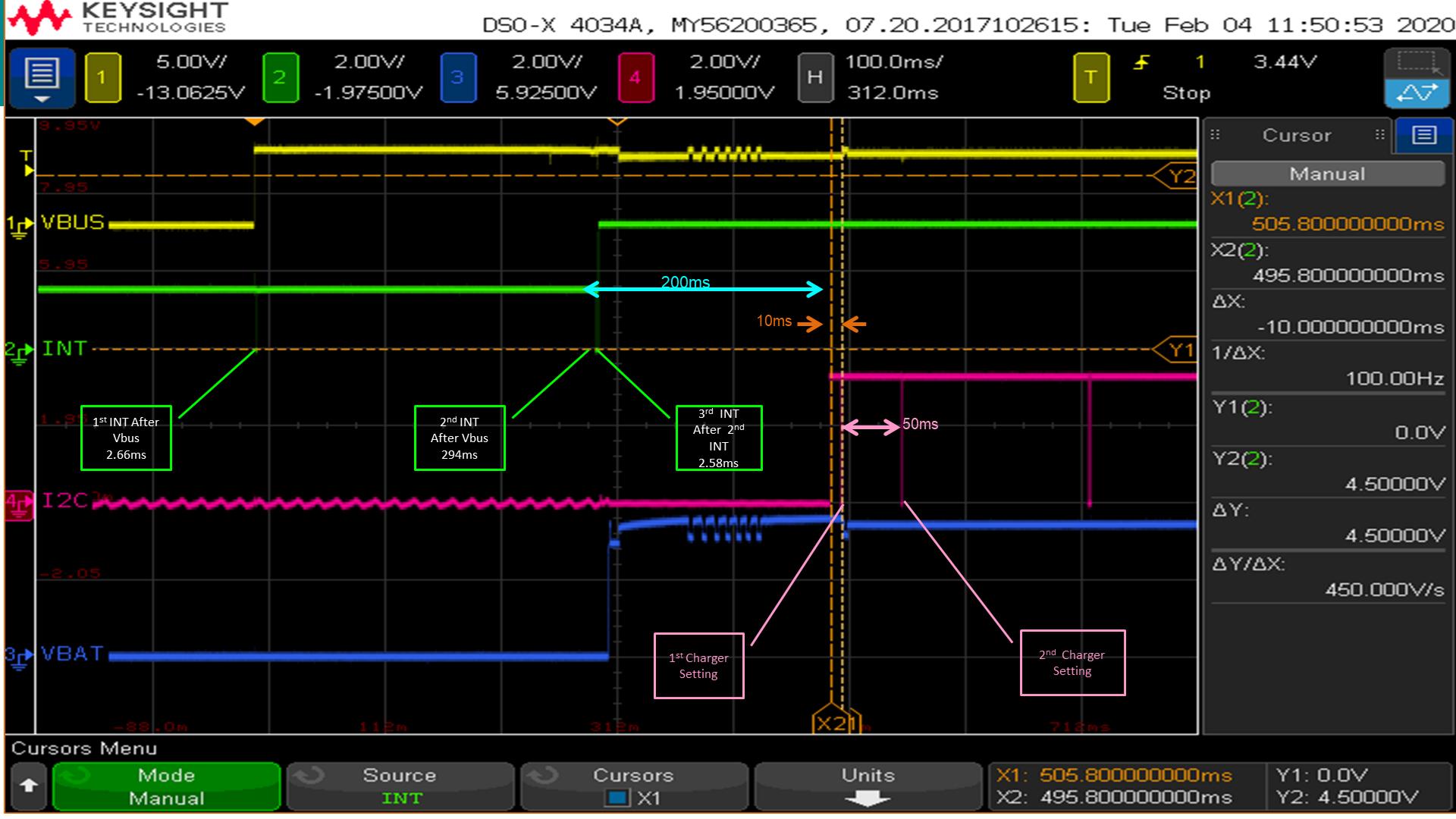Click the Stop run status label

pyautogui.click(x=1186, y=93)
